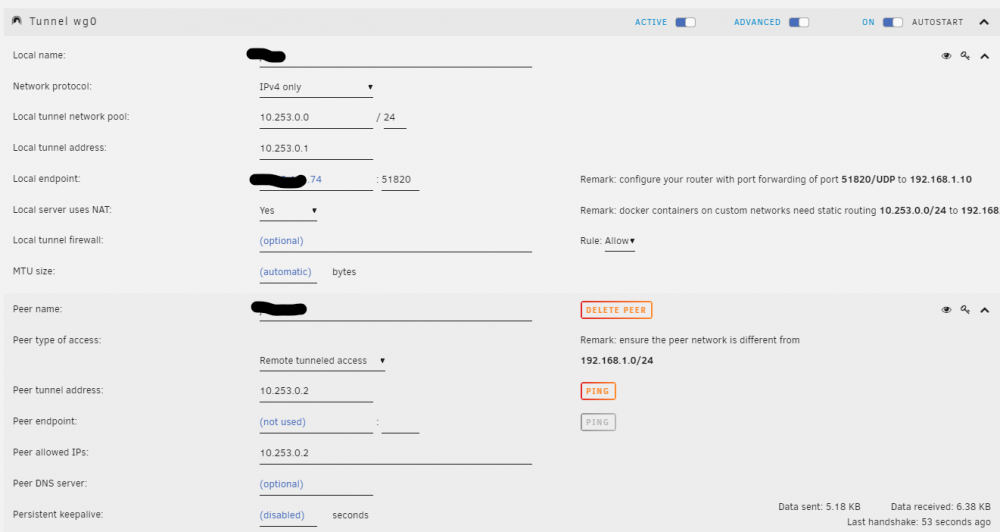The width and height of the screenshot is (1000, 532).
Task: Click the Peer type of access label
Action: [x=57, y=341]
